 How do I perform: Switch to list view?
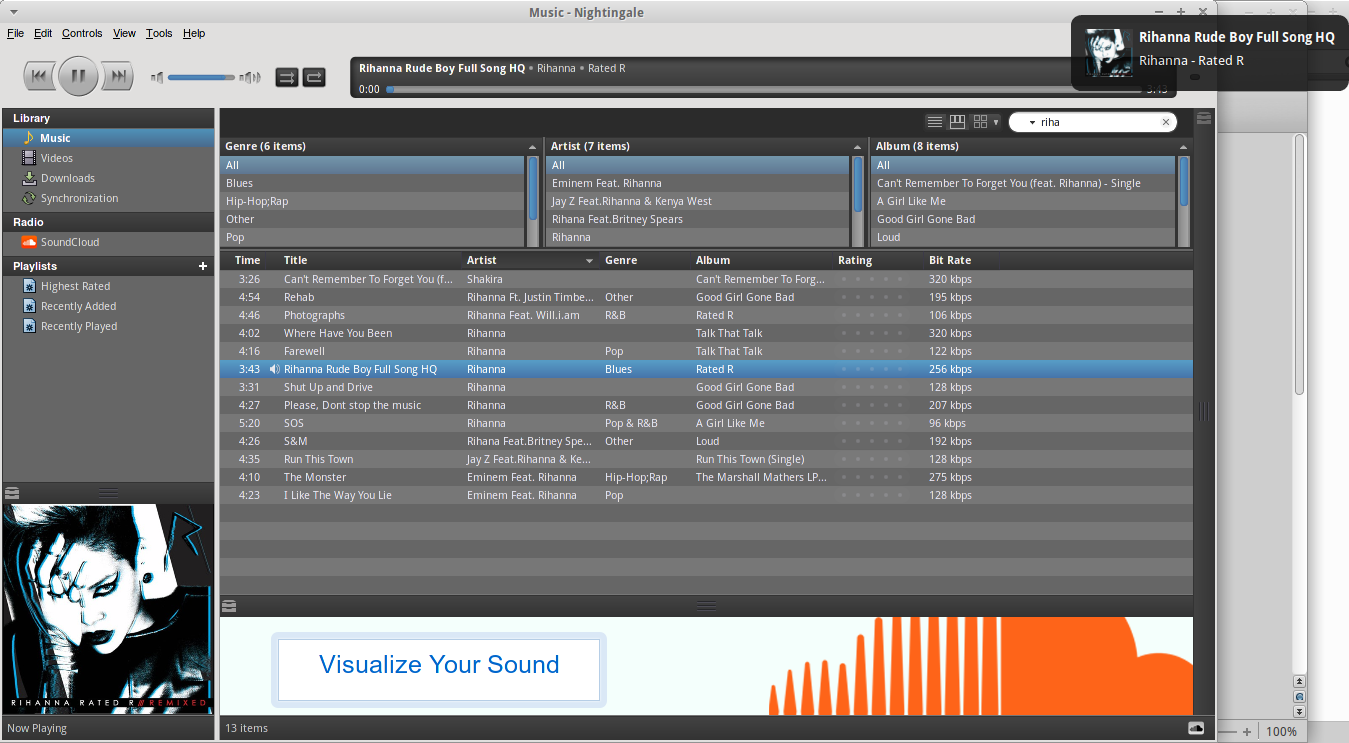(935, 122)
